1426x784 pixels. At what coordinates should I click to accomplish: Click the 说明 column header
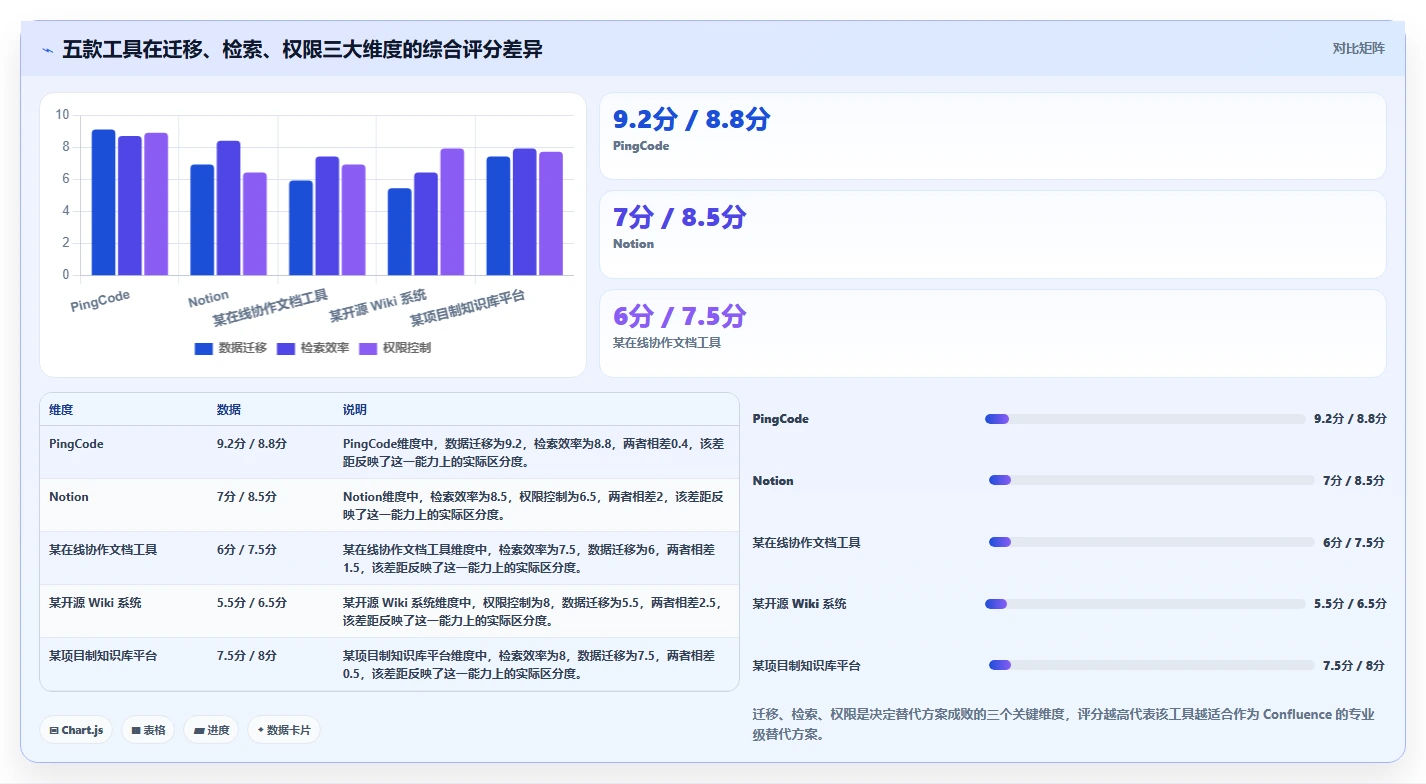(355, 410)
